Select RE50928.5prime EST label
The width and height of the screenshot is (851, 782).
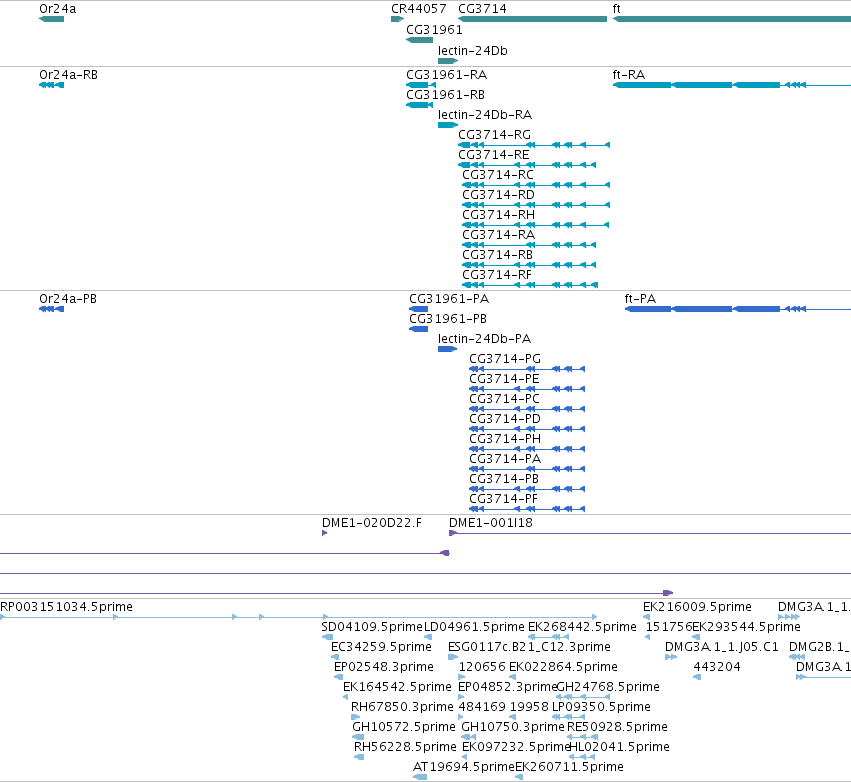tap(617, 728)
